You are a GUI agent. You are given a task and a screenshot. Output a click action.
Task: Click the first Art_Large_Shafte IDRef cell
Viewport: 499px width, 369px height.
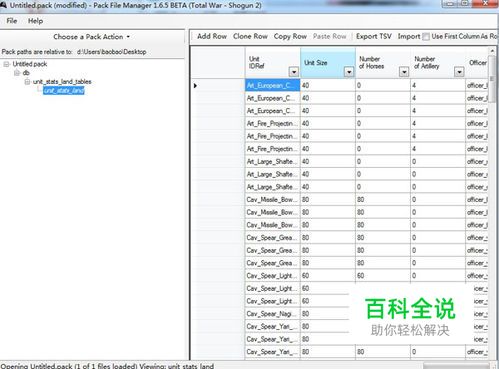pyautogui.click(x=272, y=162)
